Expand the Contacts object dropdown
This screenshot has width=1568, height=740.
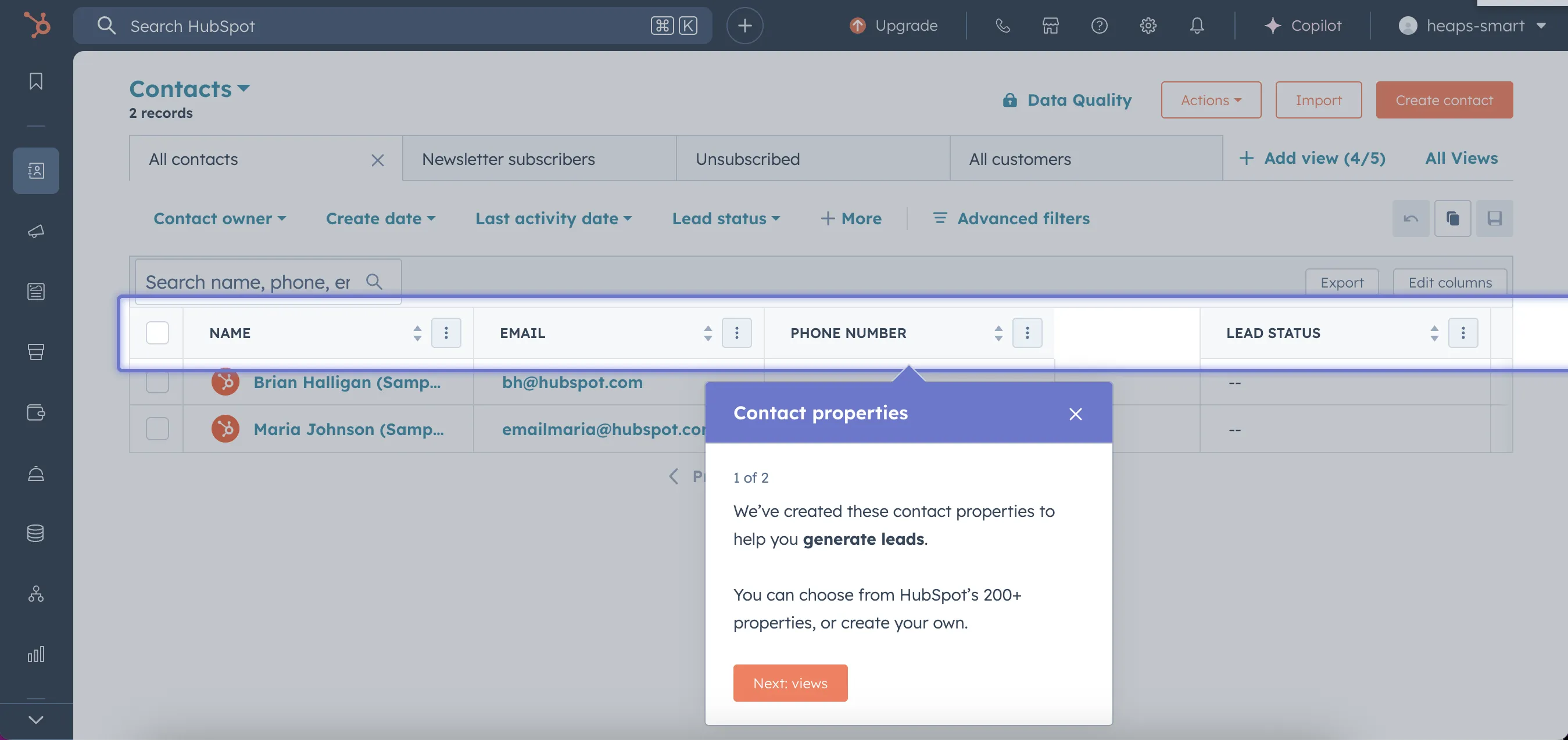click(189, 89)
